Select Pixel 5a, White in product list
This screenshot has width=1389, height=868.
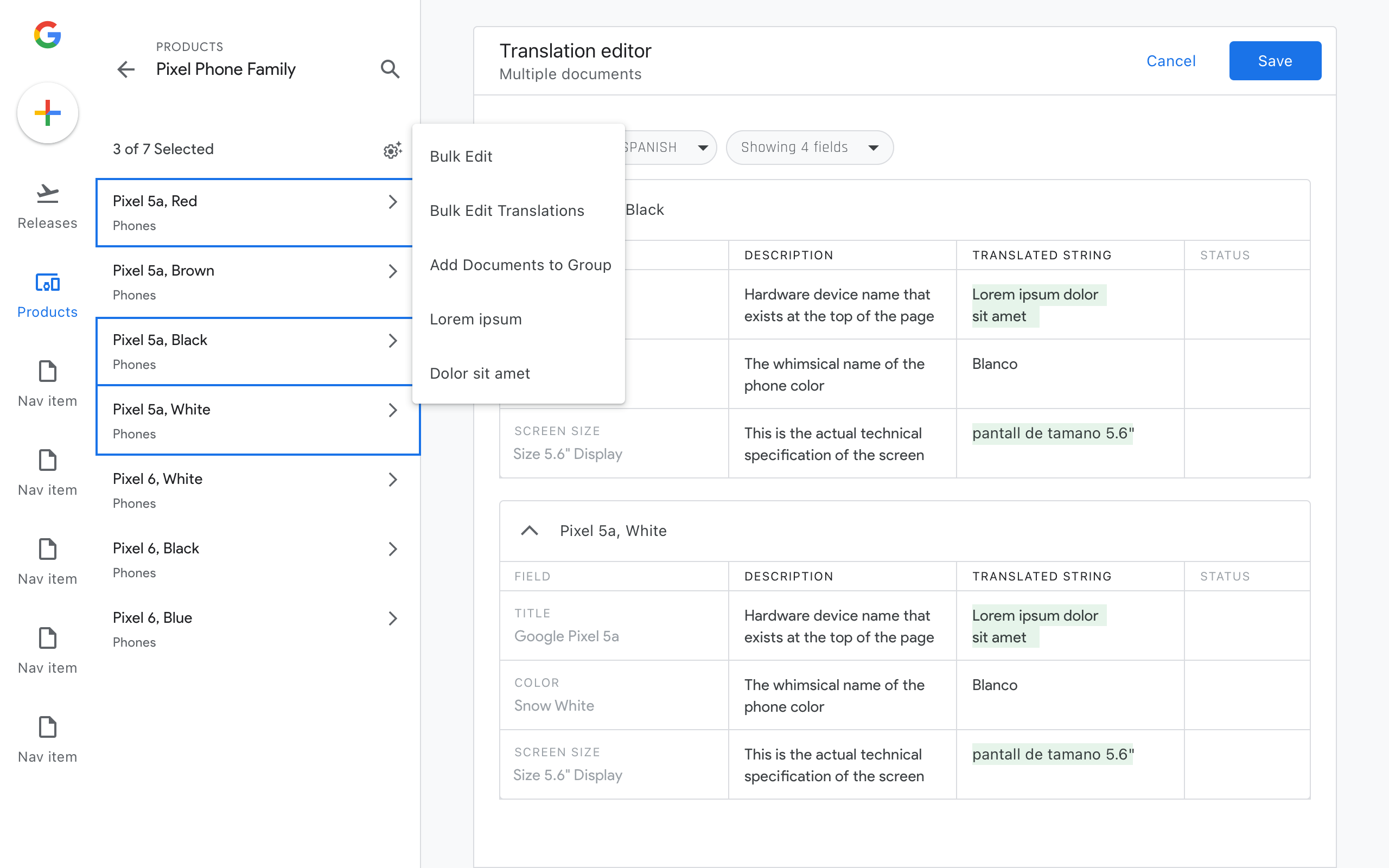pos(258,421)
